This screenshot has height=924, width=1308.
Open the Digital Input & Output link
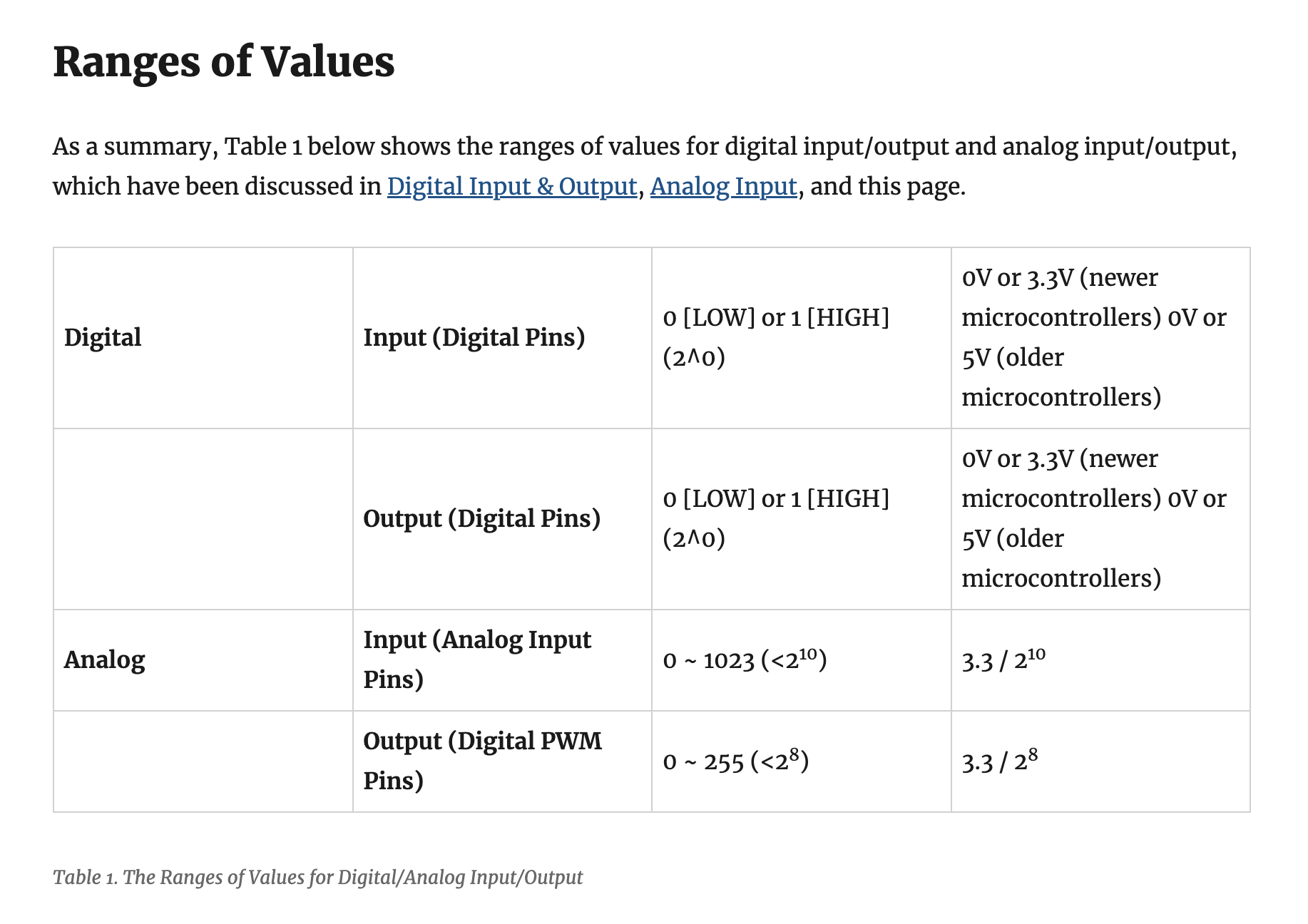point(511,187)
